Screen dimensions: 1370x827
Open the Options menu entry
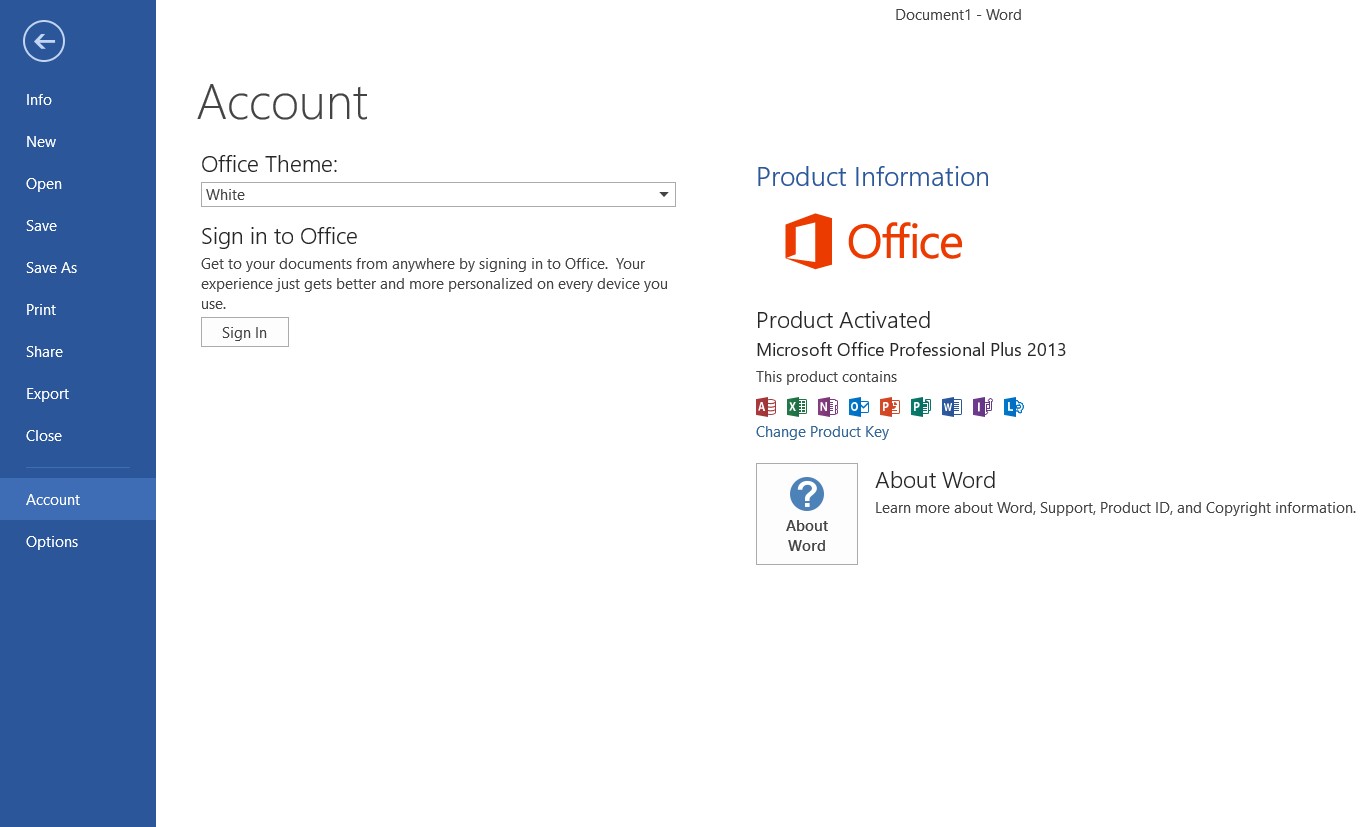[x=52, y=541]
